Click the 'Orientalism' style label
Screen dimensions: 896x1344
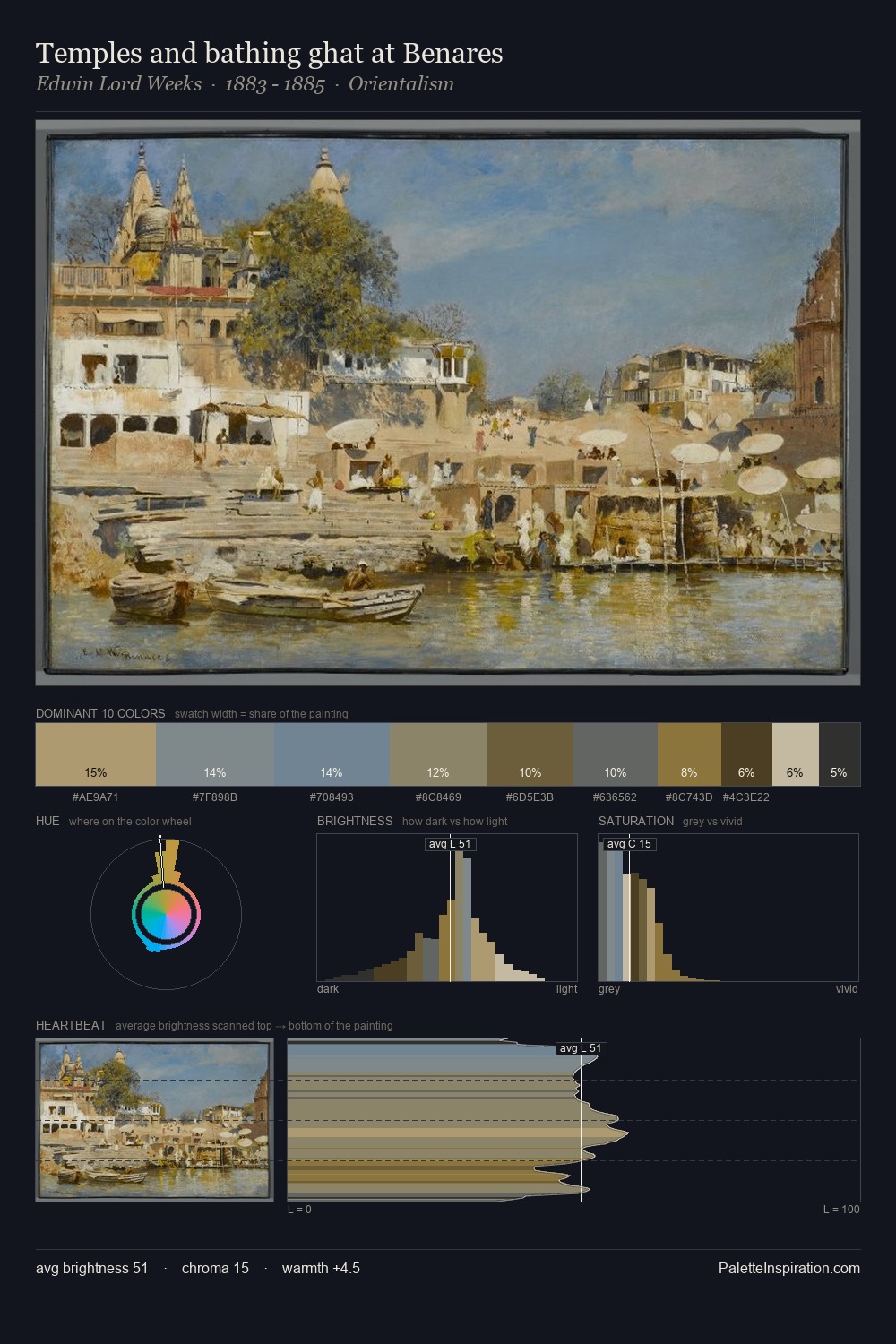[401, 84]
